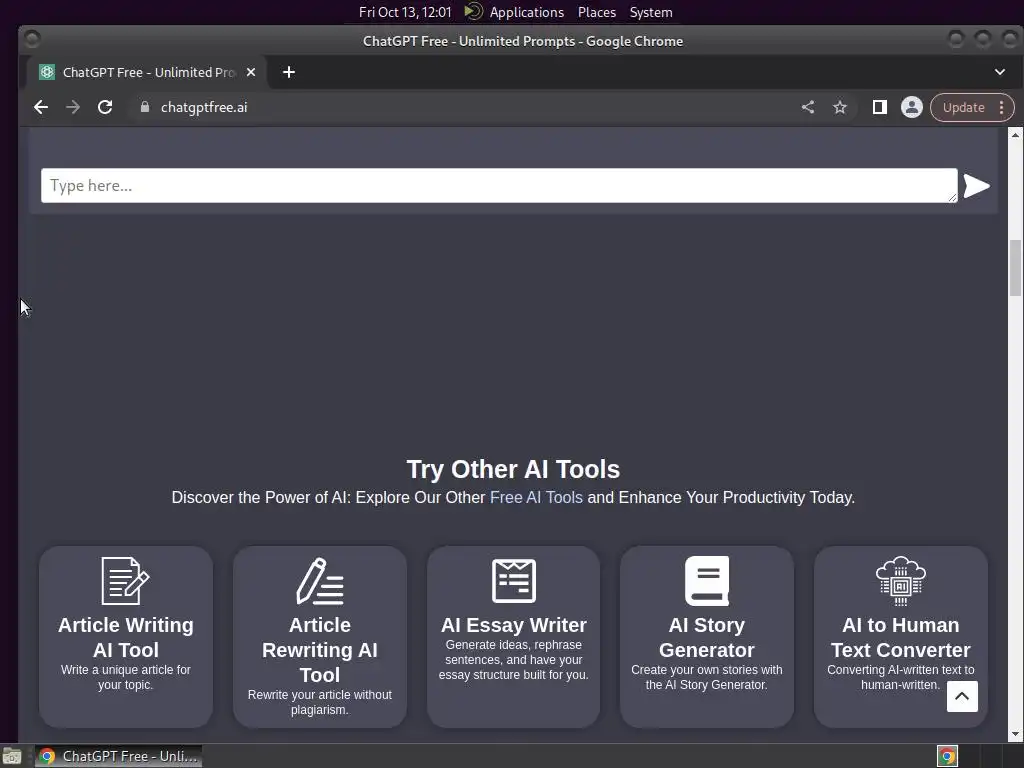Viewport: 1024px width, 768px height.
Task: Open the AI to Human Text Converter title
Action: [x=901, y=637]
